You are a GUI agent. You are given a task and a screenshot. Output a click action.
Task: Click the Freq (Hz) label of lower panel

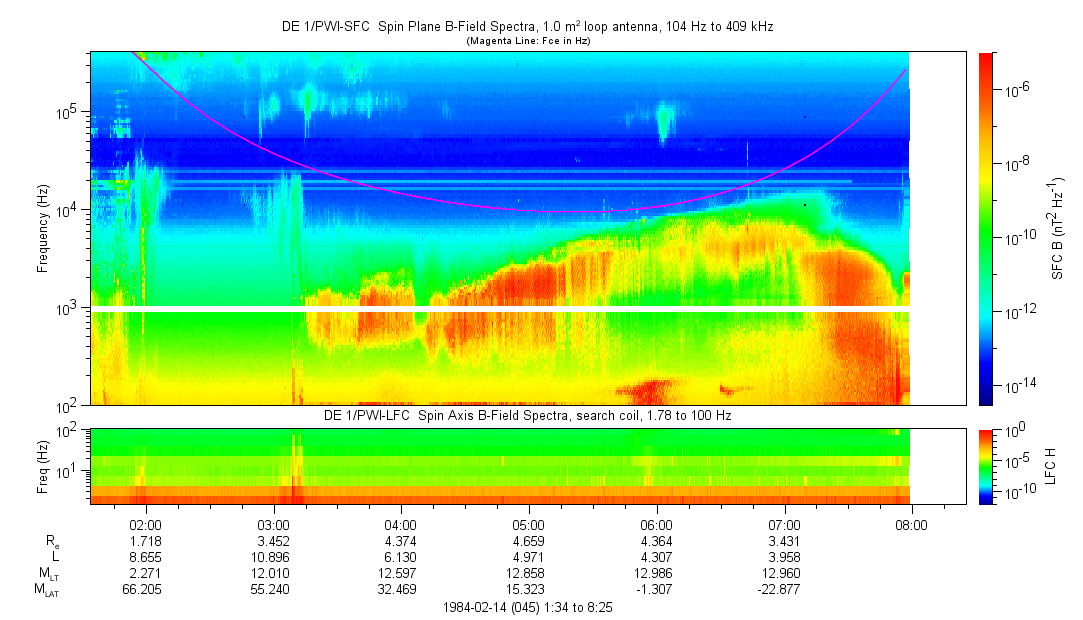pos(43,465)
